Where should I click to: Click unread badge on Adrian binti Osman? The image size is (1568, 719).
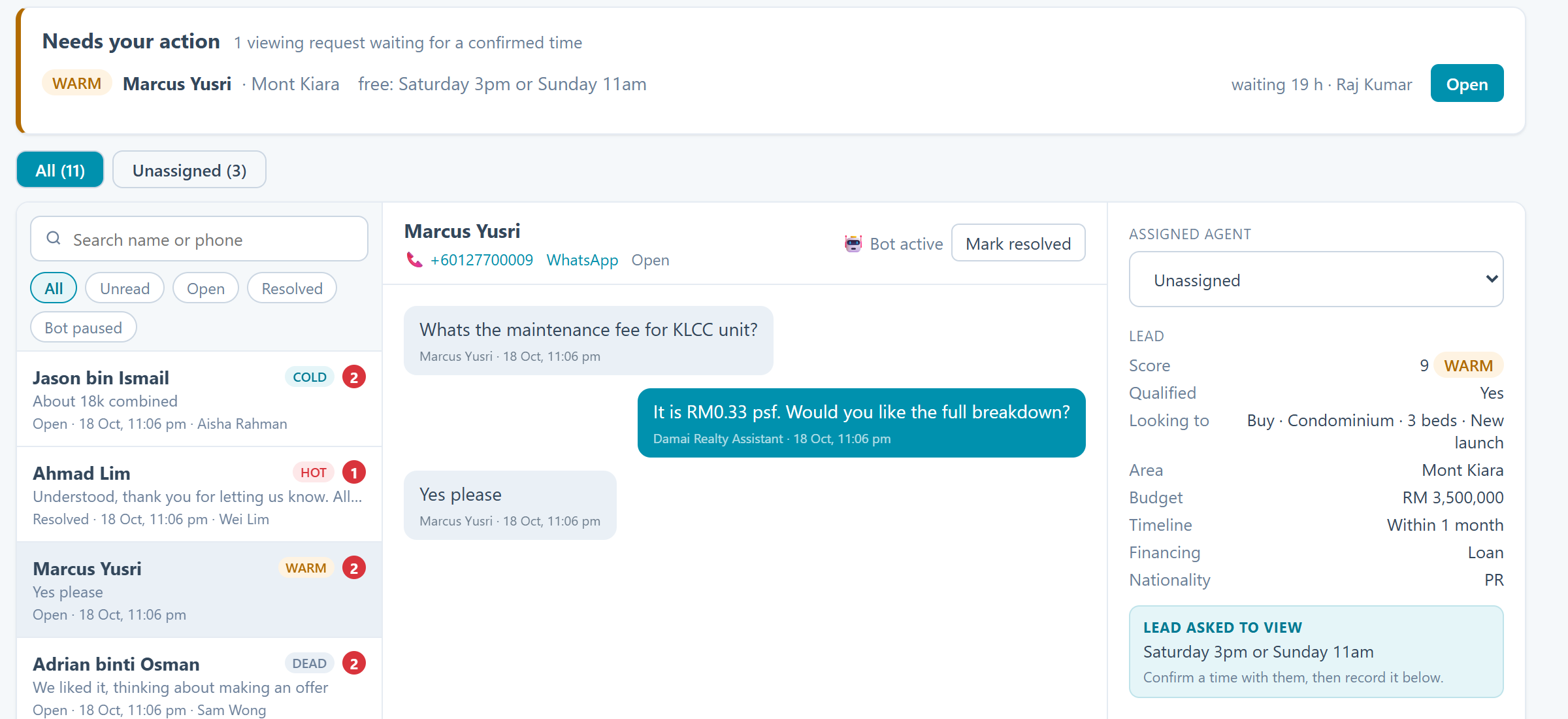pos(354,663)
